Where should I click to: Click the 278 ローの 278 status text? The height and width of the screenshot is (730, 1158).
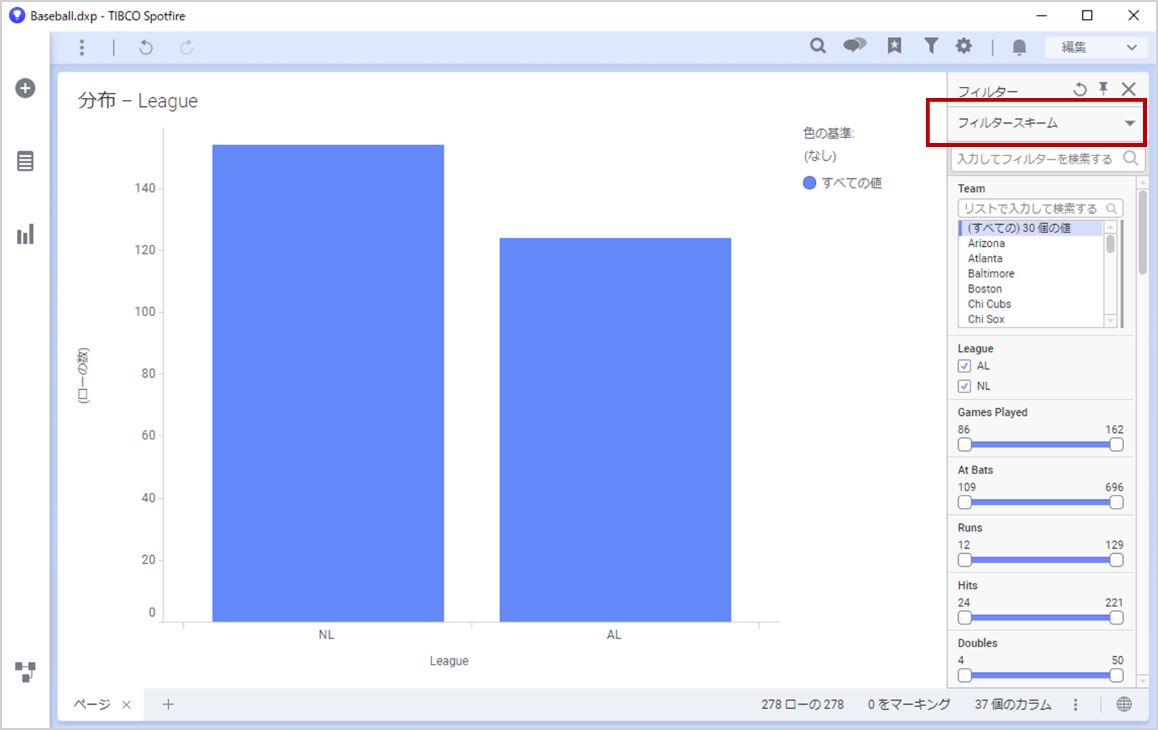(803, 704)
